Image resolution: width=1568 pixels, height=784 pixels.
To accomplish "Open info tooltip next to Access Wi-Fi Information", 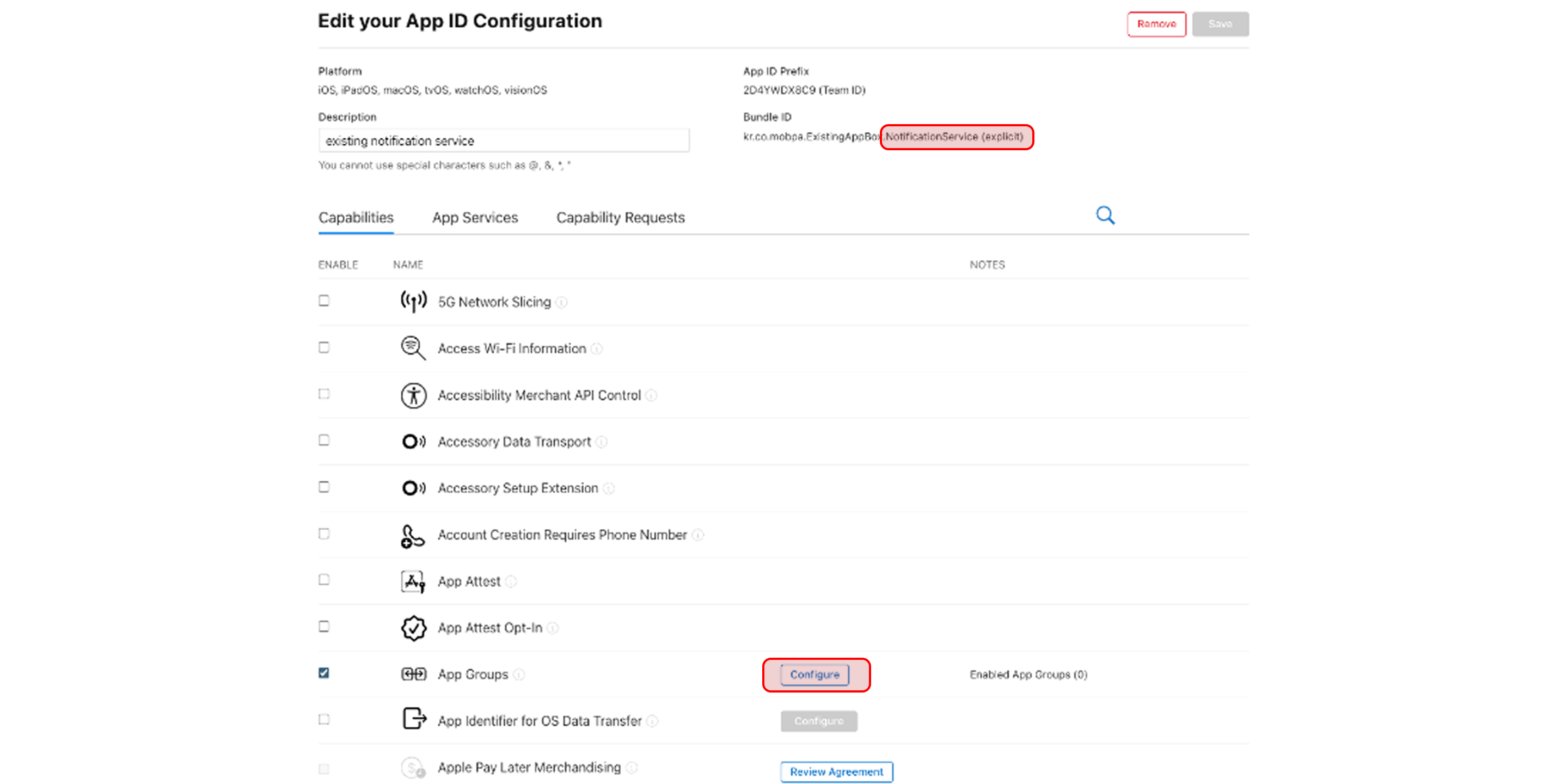I will tap(597, 349).
